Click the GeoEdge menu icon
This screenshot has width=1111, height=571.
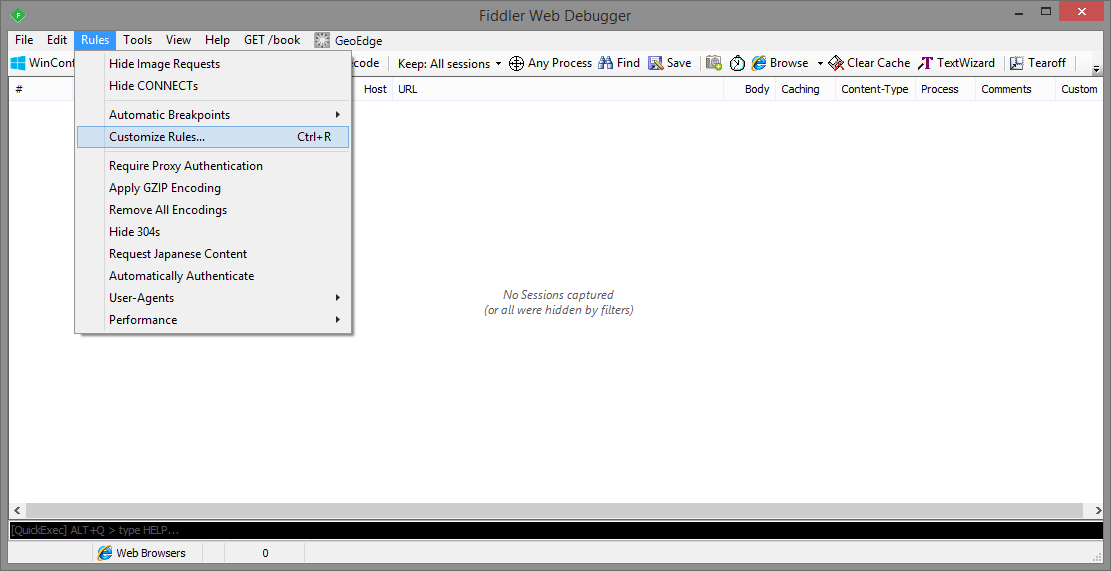click(x=322, y=41)
